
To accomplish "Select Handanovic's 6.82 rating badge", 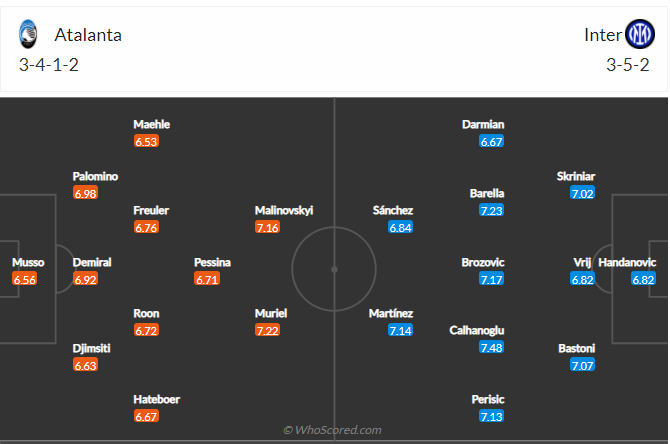I will [x=643, y=279].
